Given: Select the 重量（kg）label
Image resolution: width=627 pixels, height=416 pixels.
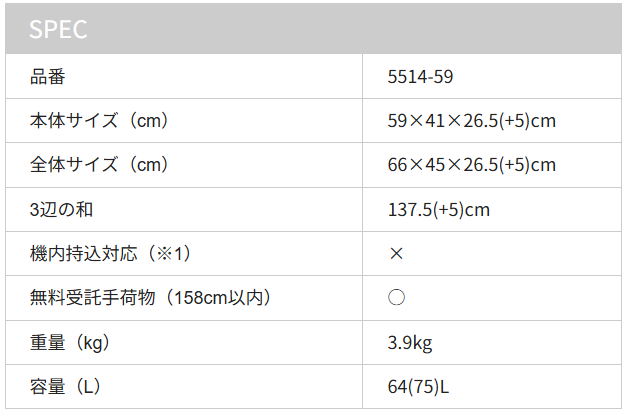Looking at the screenshot, I should tap(70, 343).
